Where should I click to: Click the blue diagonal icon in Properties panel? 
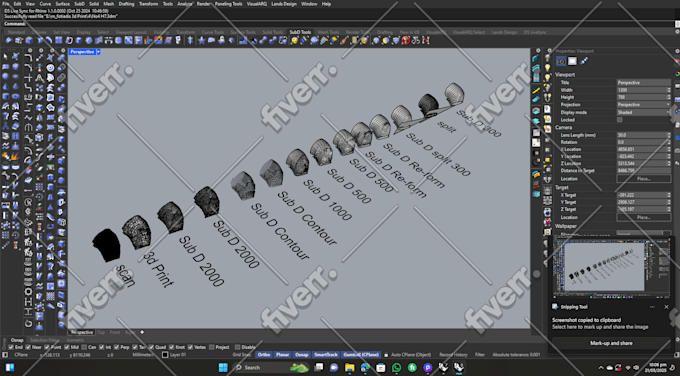pos(584,61)
